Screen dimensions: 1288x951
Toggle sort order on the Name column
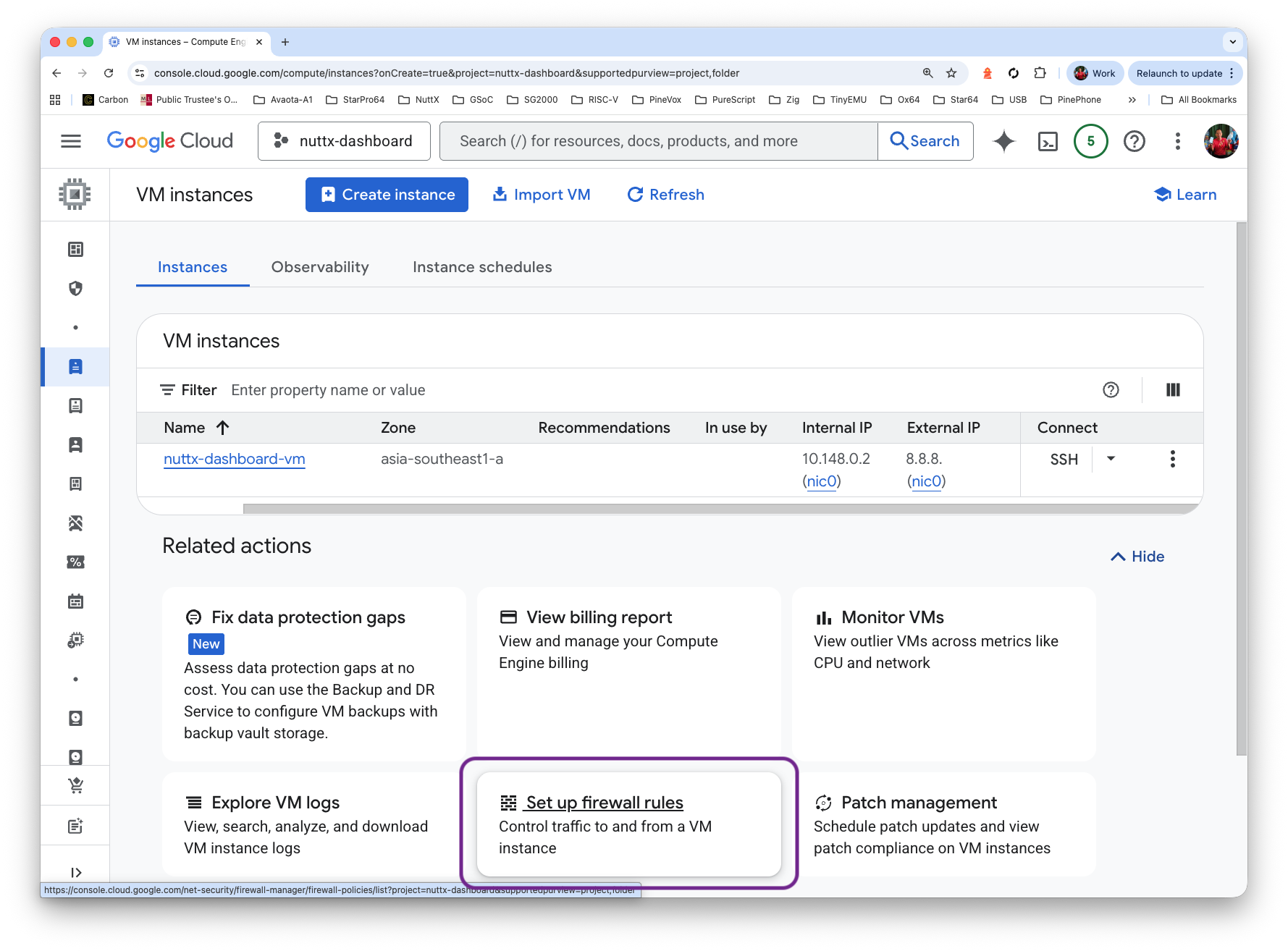coord(195,428)
